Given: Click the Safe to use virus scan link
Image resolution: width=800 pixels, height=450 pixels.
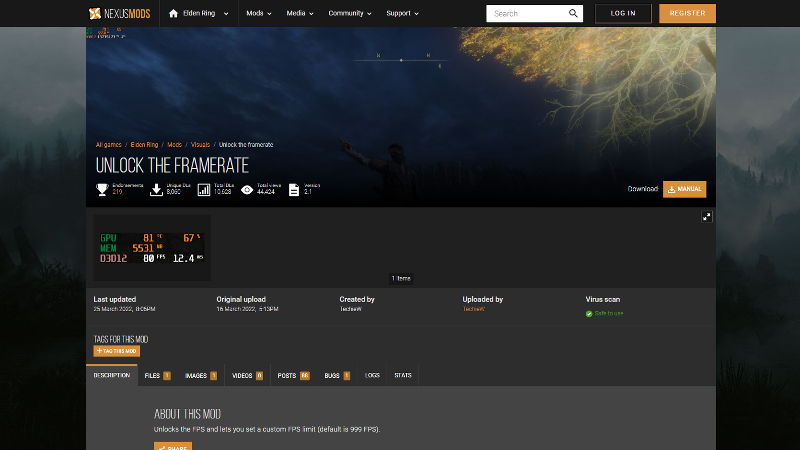Looking at the screenshot, I should click(609, 313).
